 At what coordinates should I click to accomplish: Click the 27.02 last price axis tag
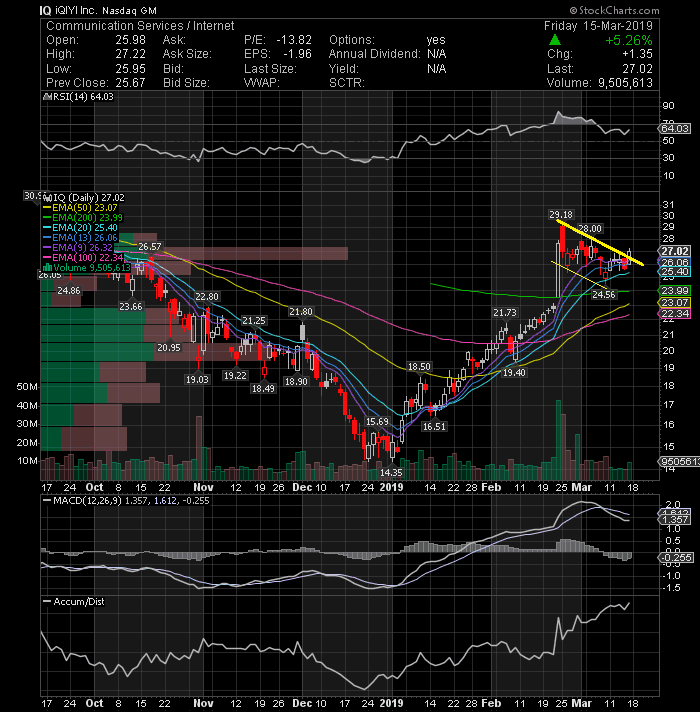pos(675,251)
